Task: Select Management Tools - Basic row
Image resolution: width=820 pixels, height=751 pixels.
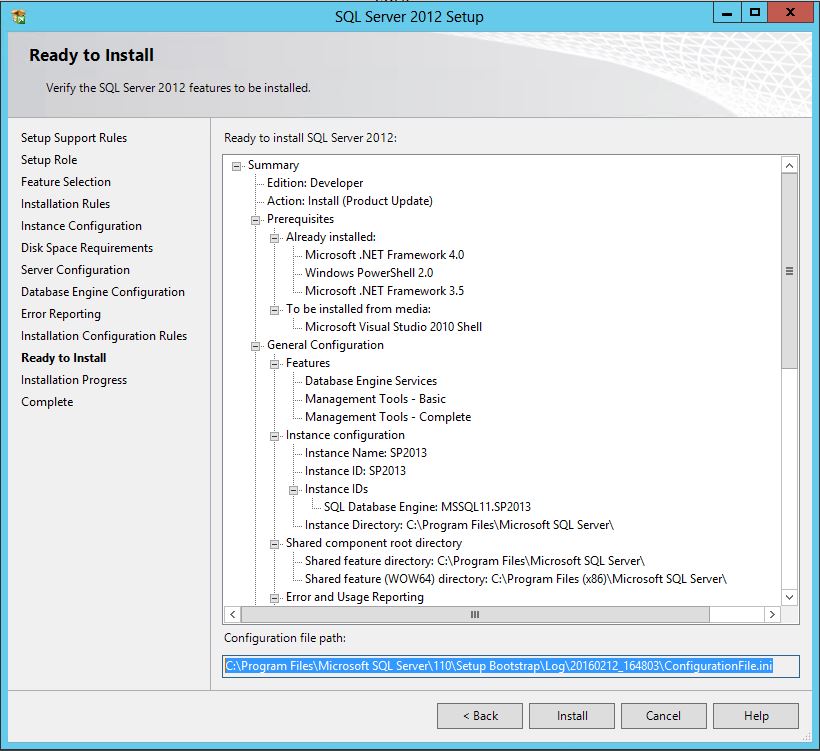Action: pos(375,399)
